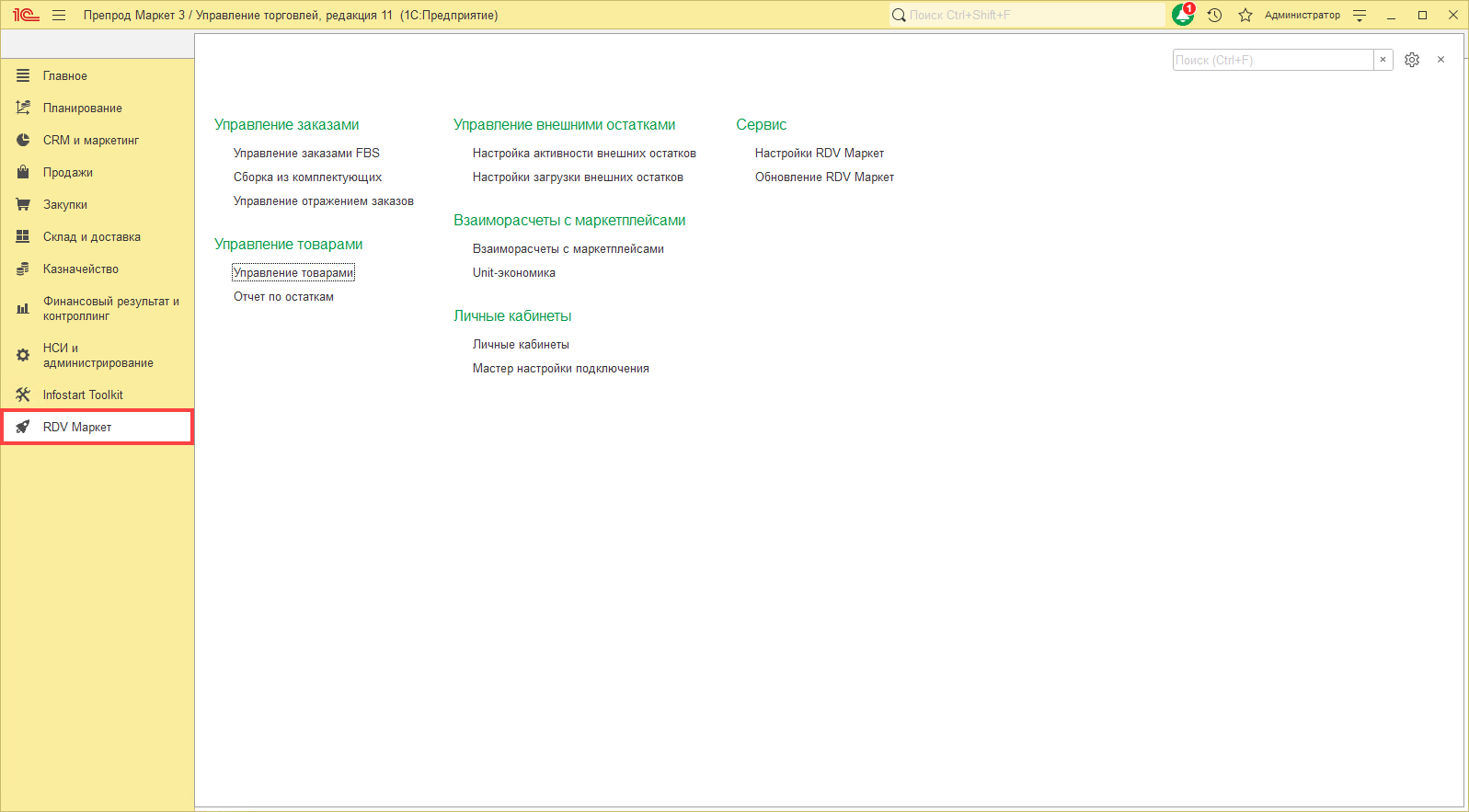Click the global search magnifier icon
The height and width of the screenshot is (812, 1469).
(899, 15)
